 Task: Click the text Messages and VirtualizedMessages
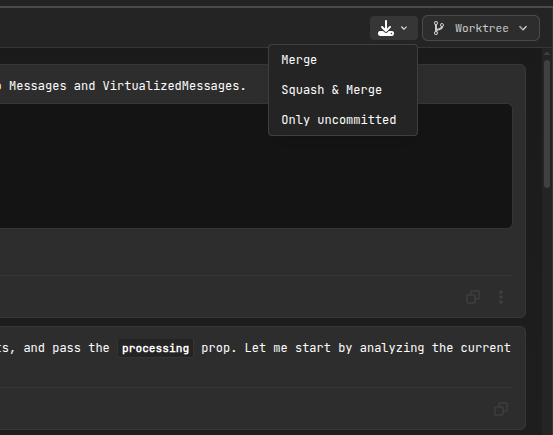point(127,86)
